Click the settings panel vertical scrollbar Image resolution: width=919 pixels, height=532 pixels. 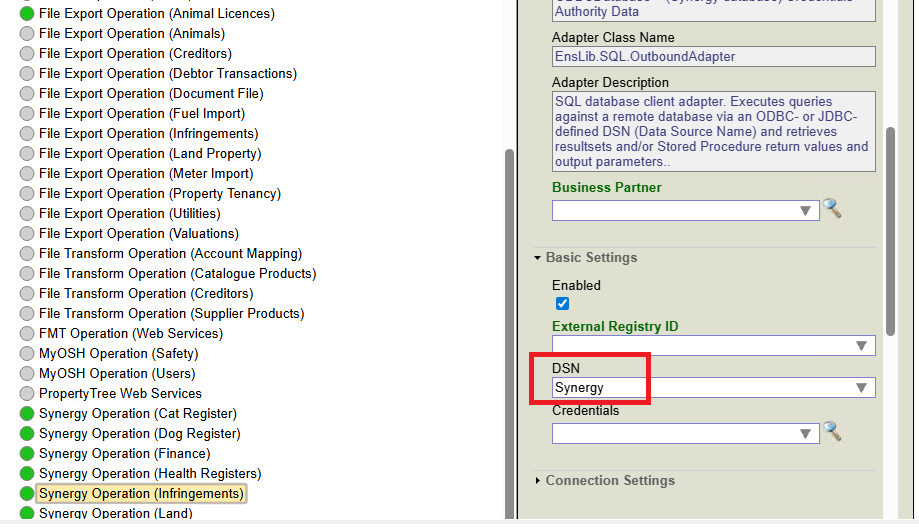(x=890, y=230)
